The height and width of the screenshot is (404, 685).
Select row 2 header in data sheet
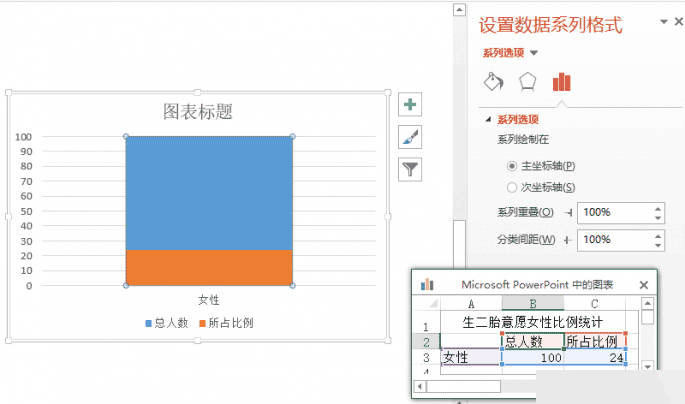coord(426,342)
